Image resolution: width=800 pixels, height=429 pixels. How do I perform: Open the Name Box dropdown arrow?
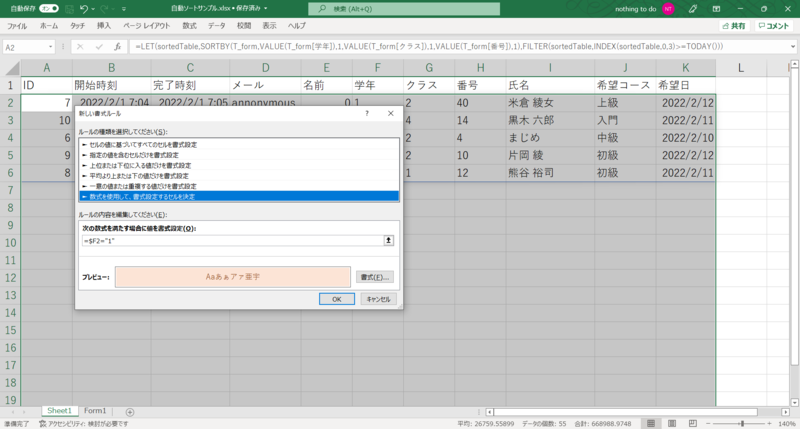50,47
